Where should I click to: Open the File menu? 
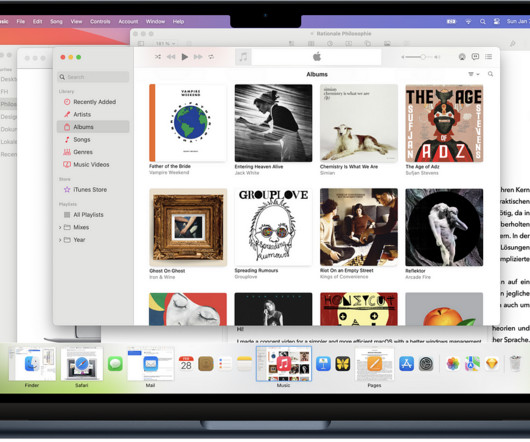(21, 21)
